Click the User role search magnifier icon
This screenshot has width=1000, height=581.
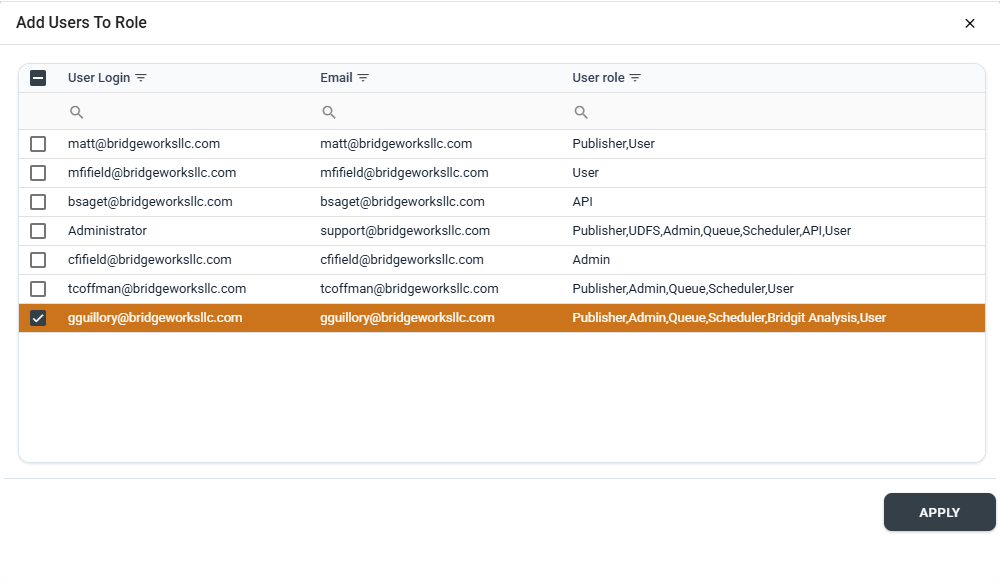coord(581,112)
